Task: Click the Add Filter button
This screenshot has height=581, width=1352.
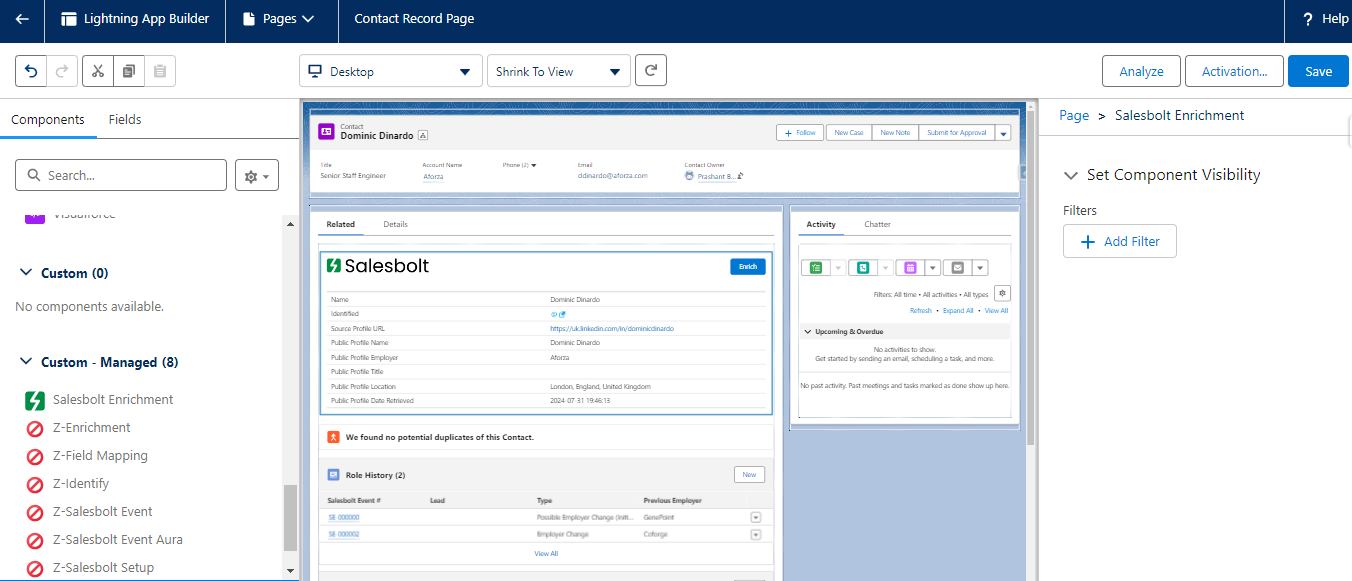Action: [1120, 241]
